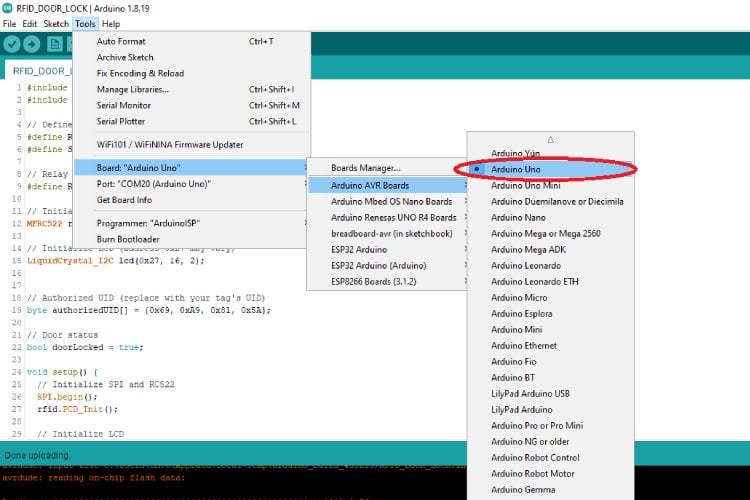Click Get Board Info

pyautogui.click(x=192, y=200)
